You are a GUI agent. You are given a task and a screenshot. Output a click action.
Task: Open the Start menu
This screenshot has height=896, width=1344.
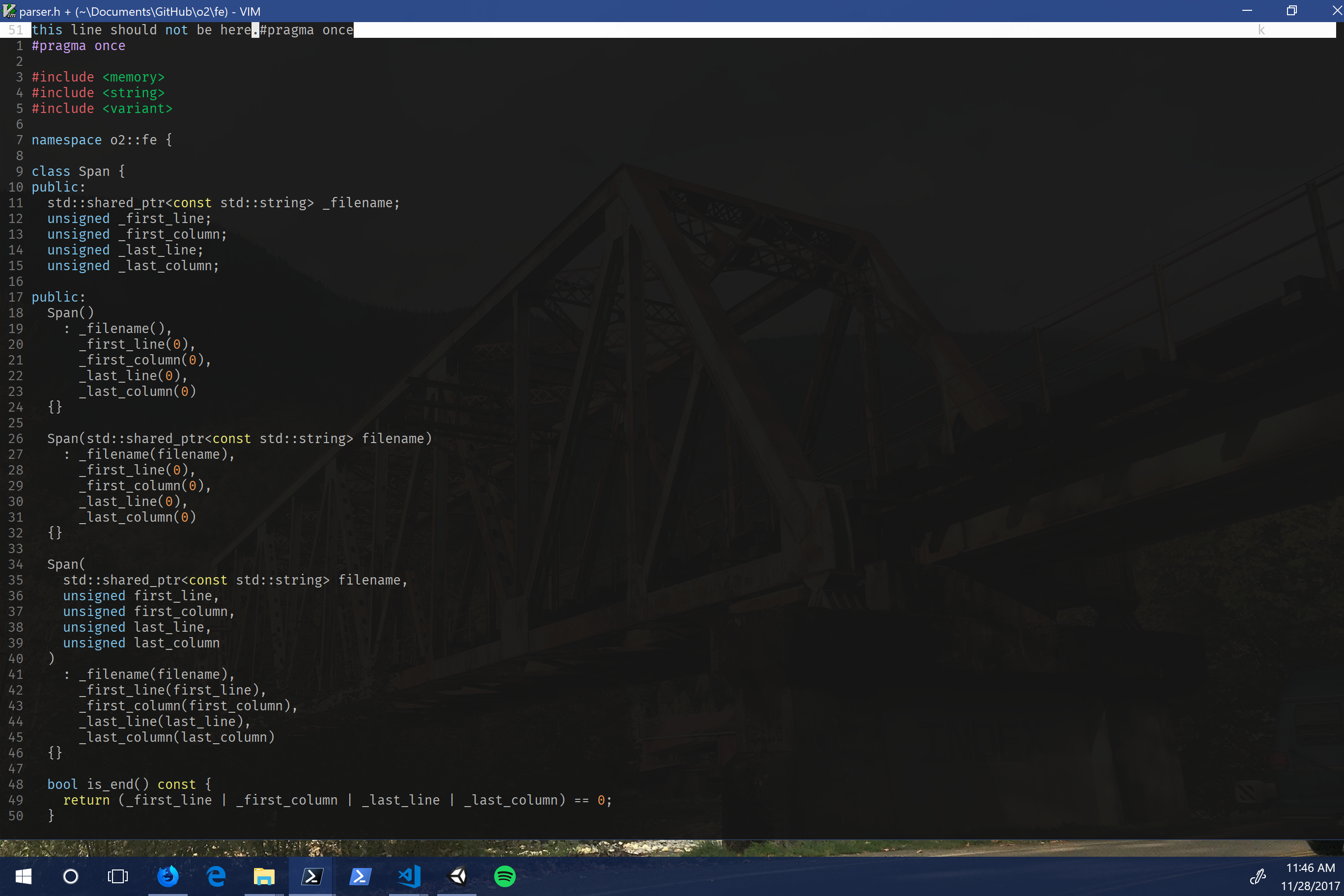(x=24, y=876)
